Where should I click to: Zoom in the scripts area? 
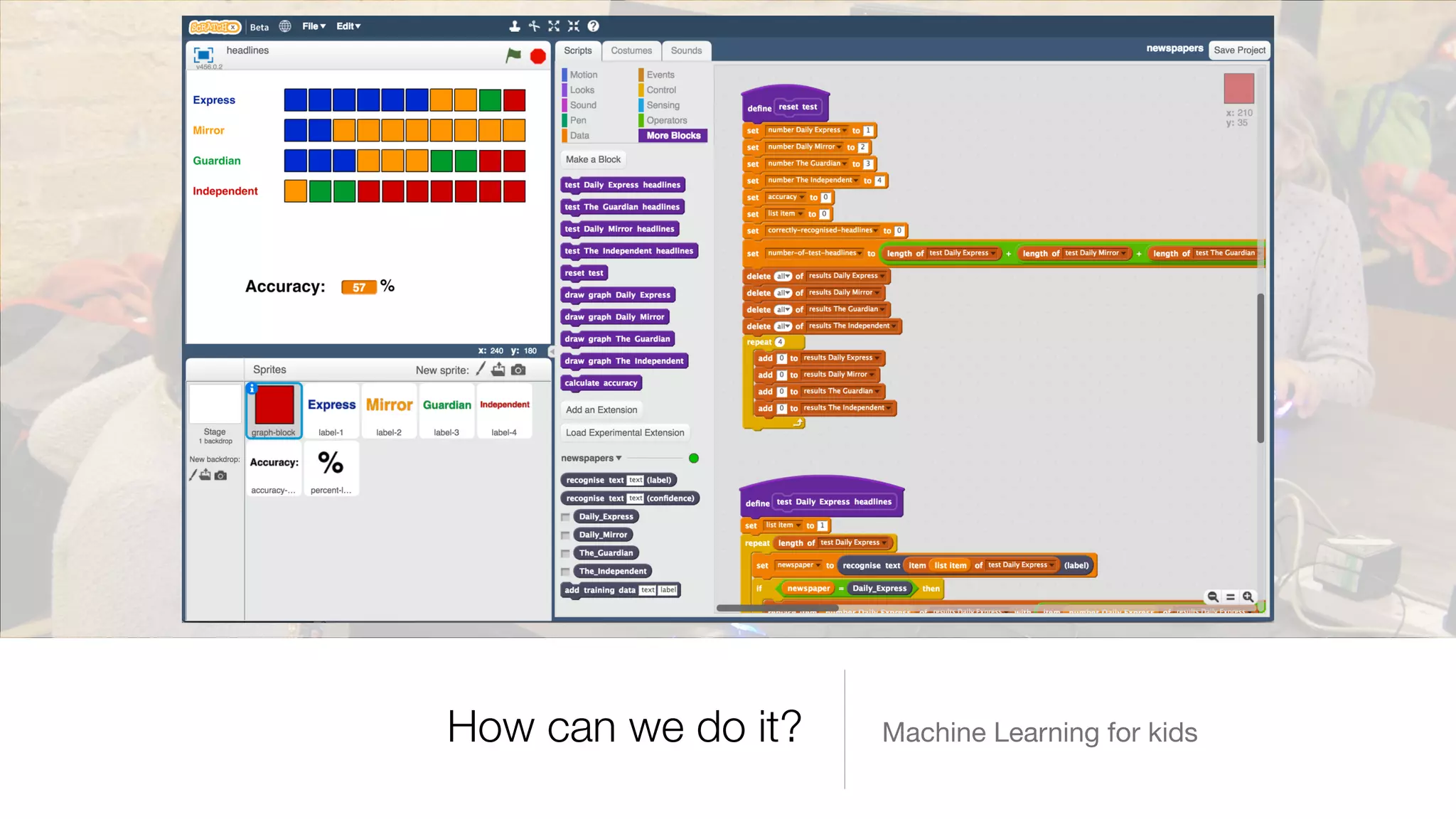click(1248, 597)
